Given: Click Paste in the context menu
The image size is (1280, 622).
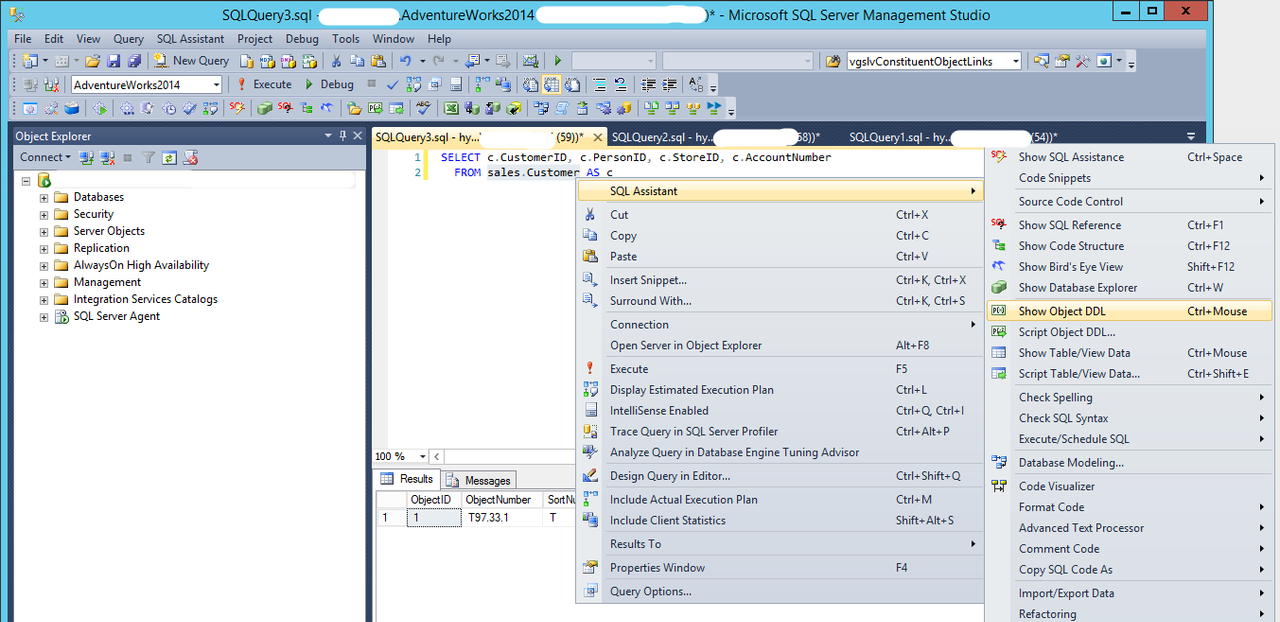Looking at the screenshot, I should [x=780, y=257].
